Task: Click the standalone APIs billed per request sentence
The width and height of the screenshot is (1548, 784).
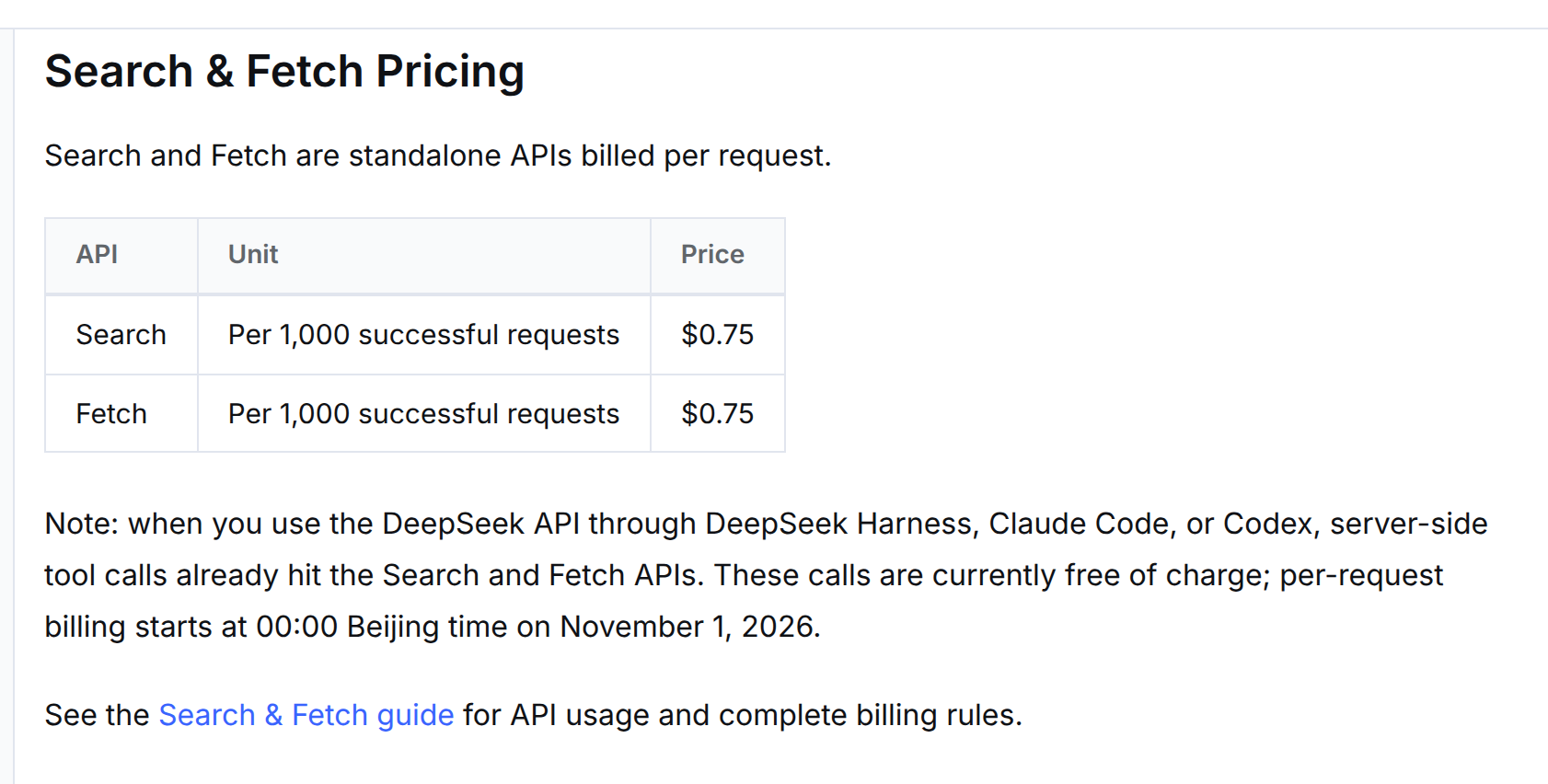Action: [x=438, y=156]
